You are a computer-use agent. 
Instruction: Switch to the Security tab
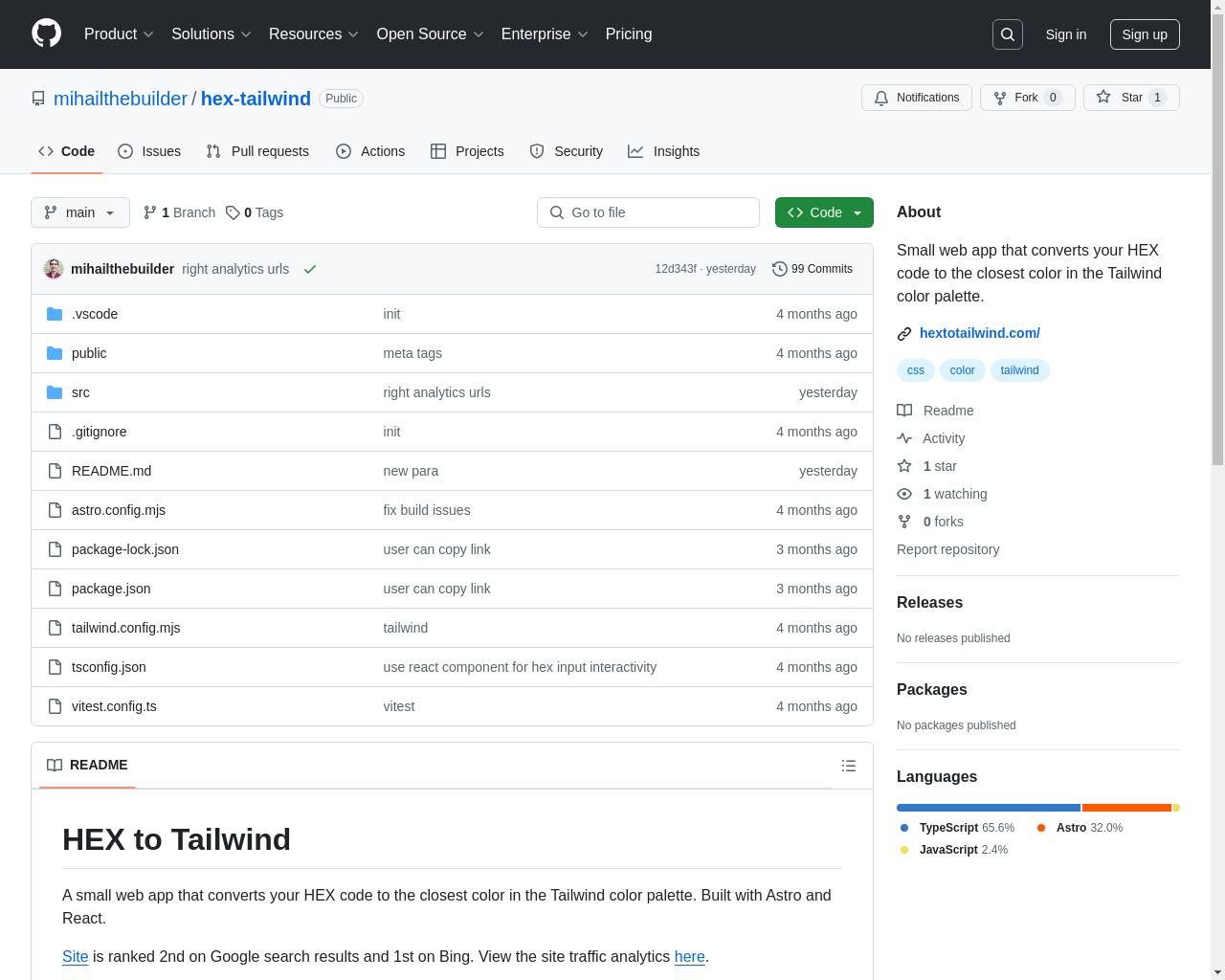[567, 151]
